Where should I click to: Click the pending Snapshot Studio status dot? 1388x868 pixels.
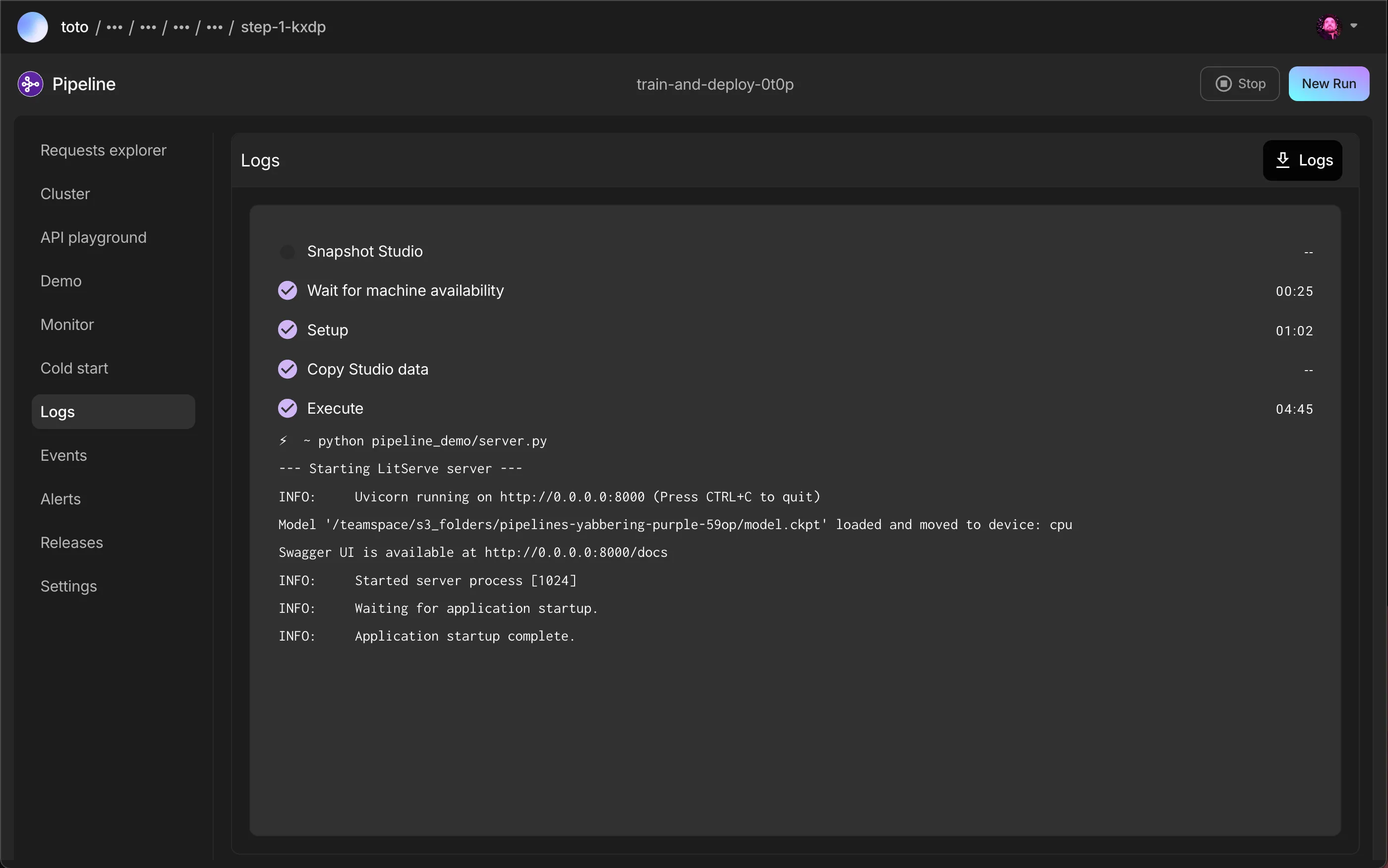287,252
